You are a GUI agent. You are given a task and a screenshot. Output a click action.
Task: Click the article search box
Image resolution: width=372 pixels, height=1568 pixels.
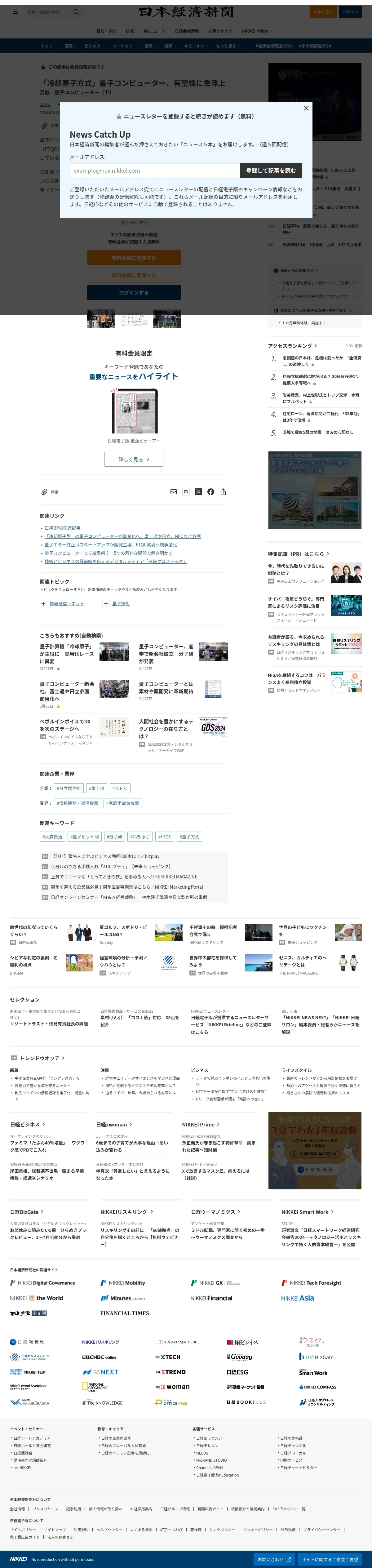click(48, 11)
